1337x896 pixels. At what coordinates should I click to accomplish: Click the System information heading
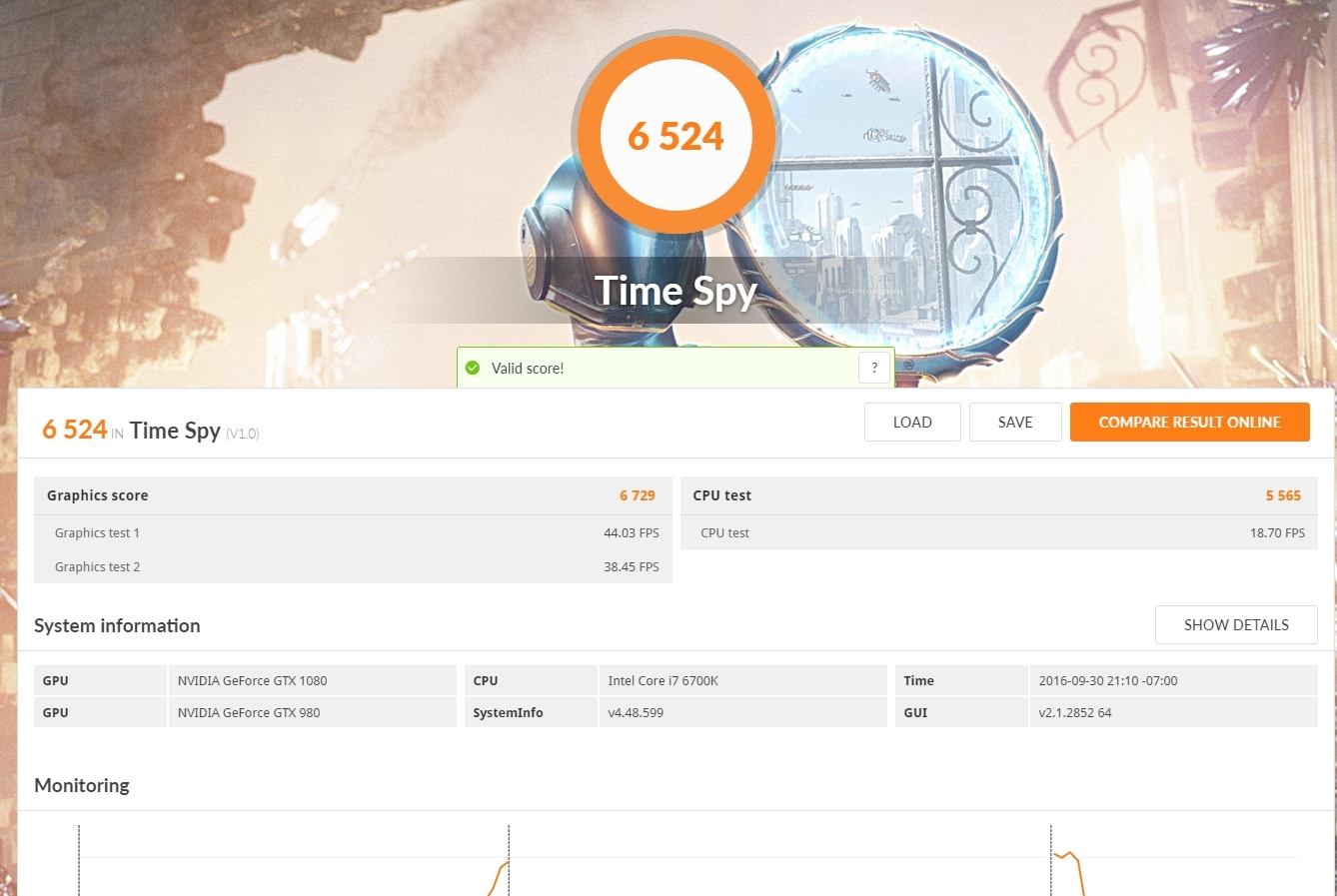pos(117,626)
